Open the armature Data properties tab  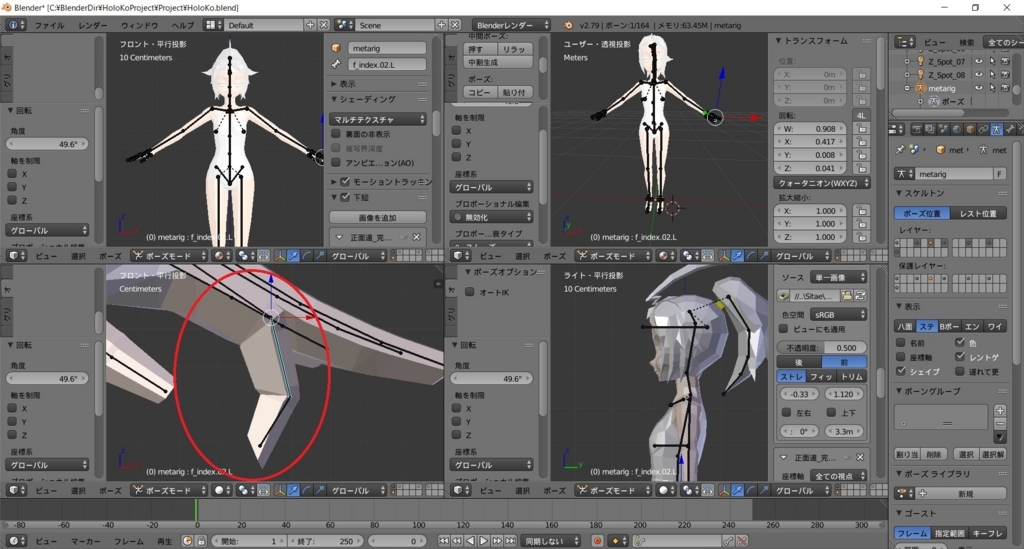[x=997, y=129]
